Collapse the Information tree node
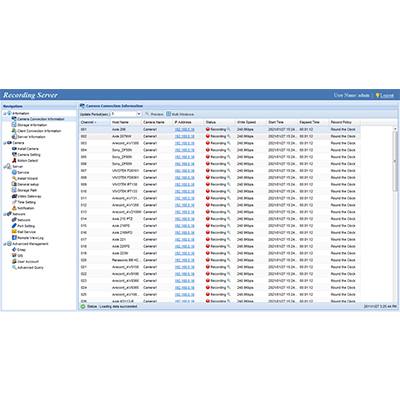The height and width of the screenshot is (400, 400). pyautogui.click(x=4, y=113)
